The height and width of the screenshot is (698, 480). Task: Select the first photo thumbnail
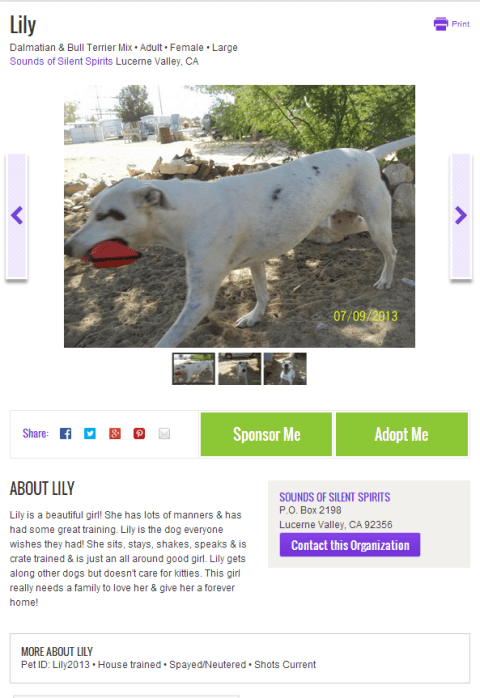[x=194, y=369]
